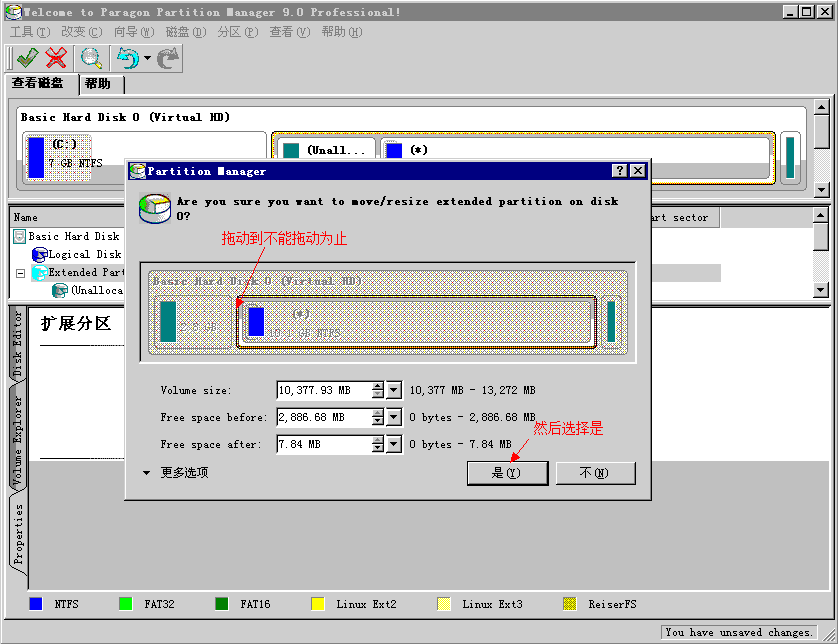838x644 pixels.
Task: Click the blue Undo arrow icon
Action: [127, 58]
